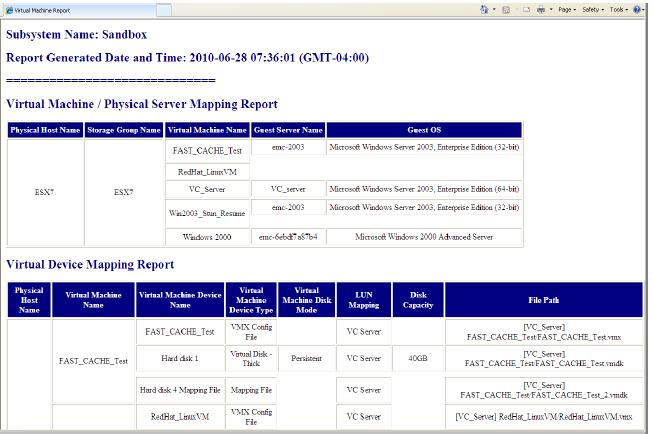Click the Persistent disk mode cell
Image resolution: width=653 pixels, height=434 pixels.
pos(307,358)
